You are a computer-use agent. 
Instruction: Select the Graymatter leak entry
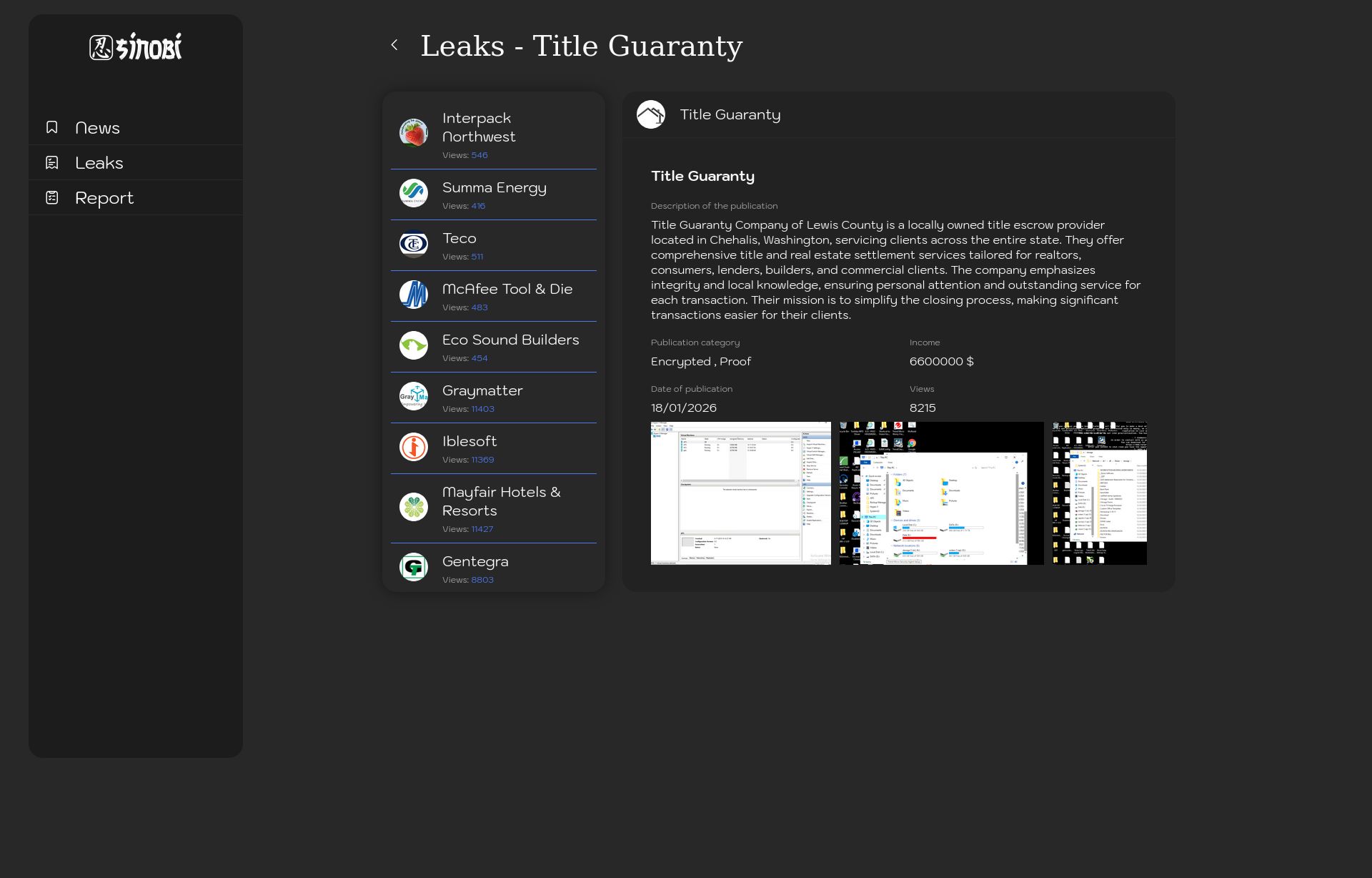pyautogui.click(x=482, y=391)
